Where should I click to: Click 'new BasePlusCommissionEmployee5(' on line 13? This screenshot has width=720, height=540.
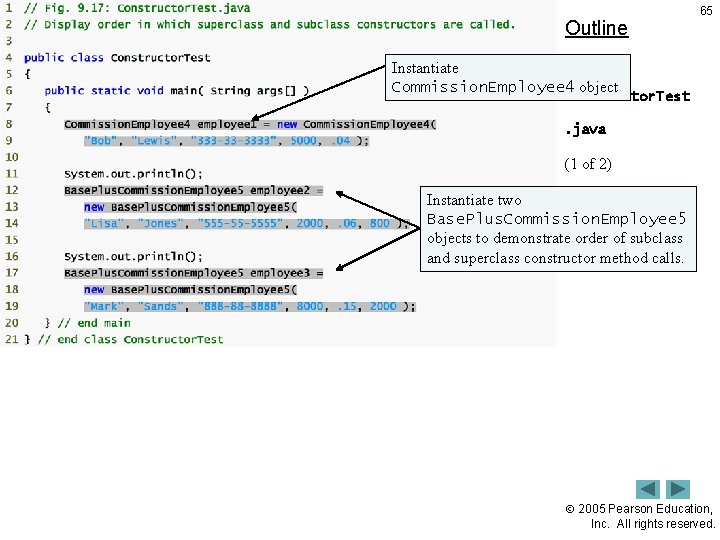[x=191, y=207]
